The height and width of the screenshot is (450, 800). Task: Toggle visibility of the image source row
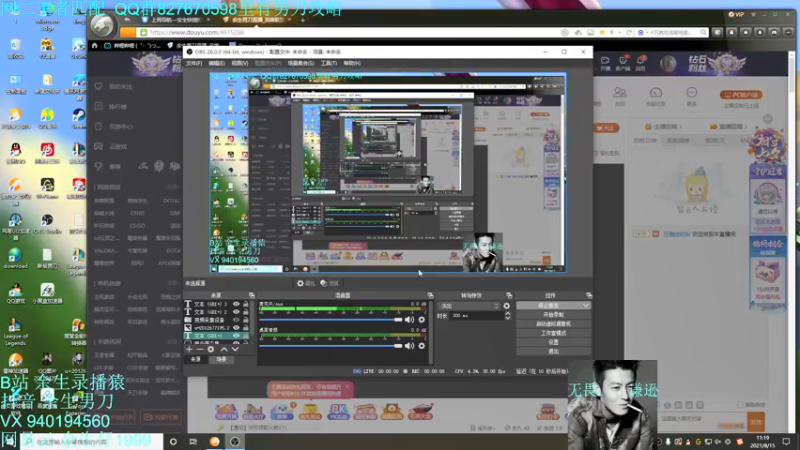(x=236, y=328)
